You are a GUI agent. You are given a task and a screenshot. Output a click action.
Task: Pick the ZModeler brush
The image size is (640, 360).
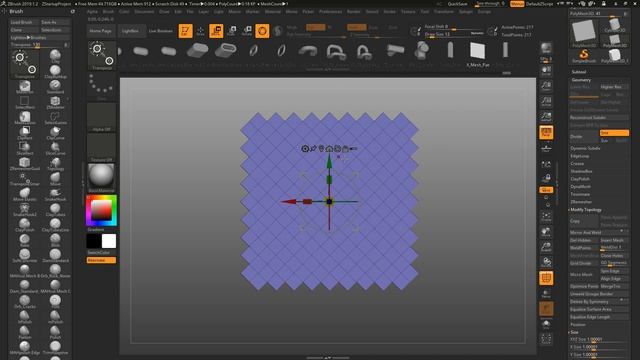pos(55,102)
